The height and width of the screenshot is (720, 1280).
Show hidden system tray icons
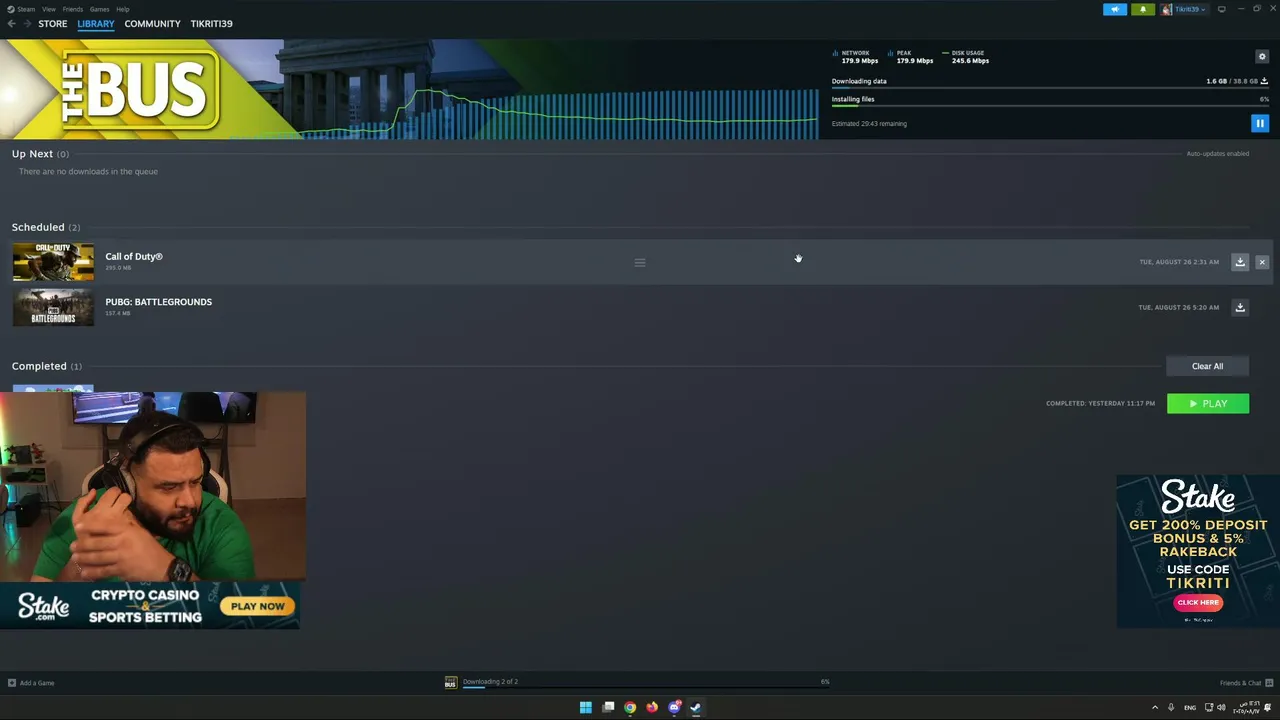point(1155,708)
